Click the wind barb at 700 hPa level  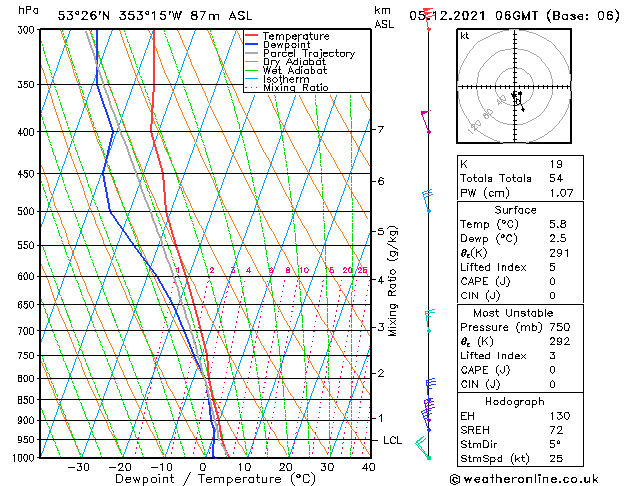point(429,319)
